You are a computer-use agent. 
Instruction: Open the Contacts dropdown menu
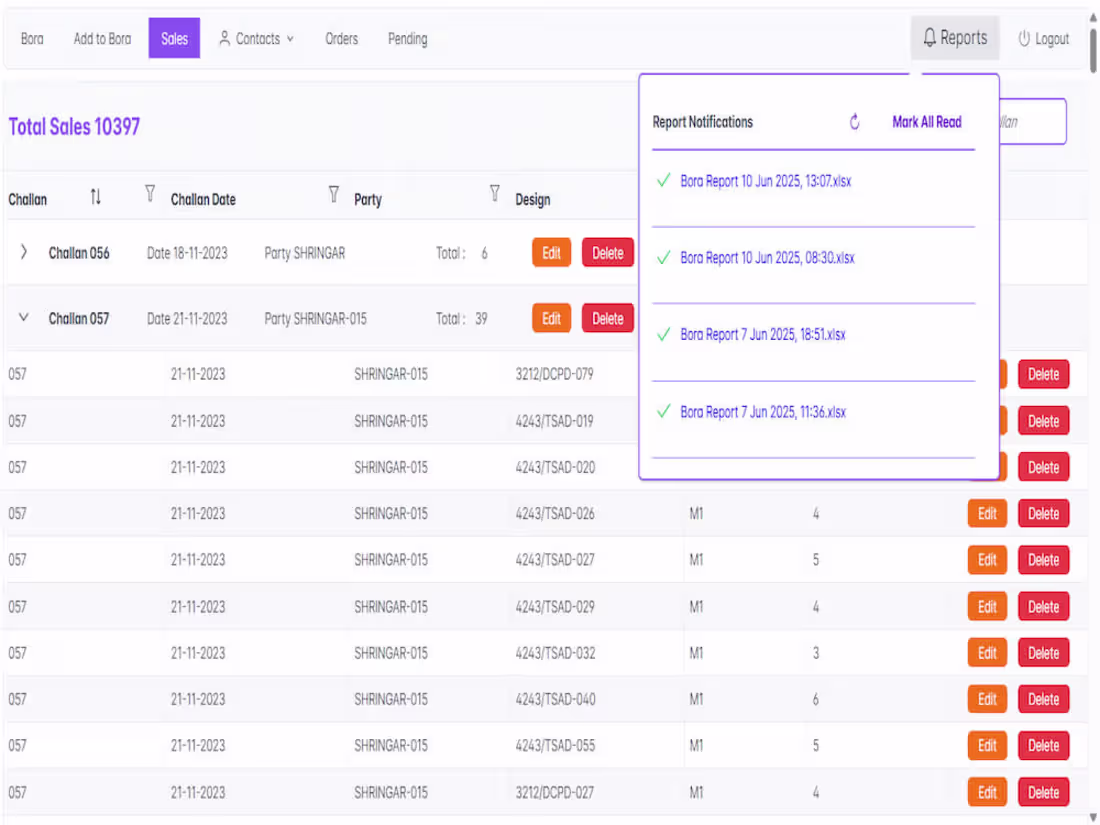[256, 39]
